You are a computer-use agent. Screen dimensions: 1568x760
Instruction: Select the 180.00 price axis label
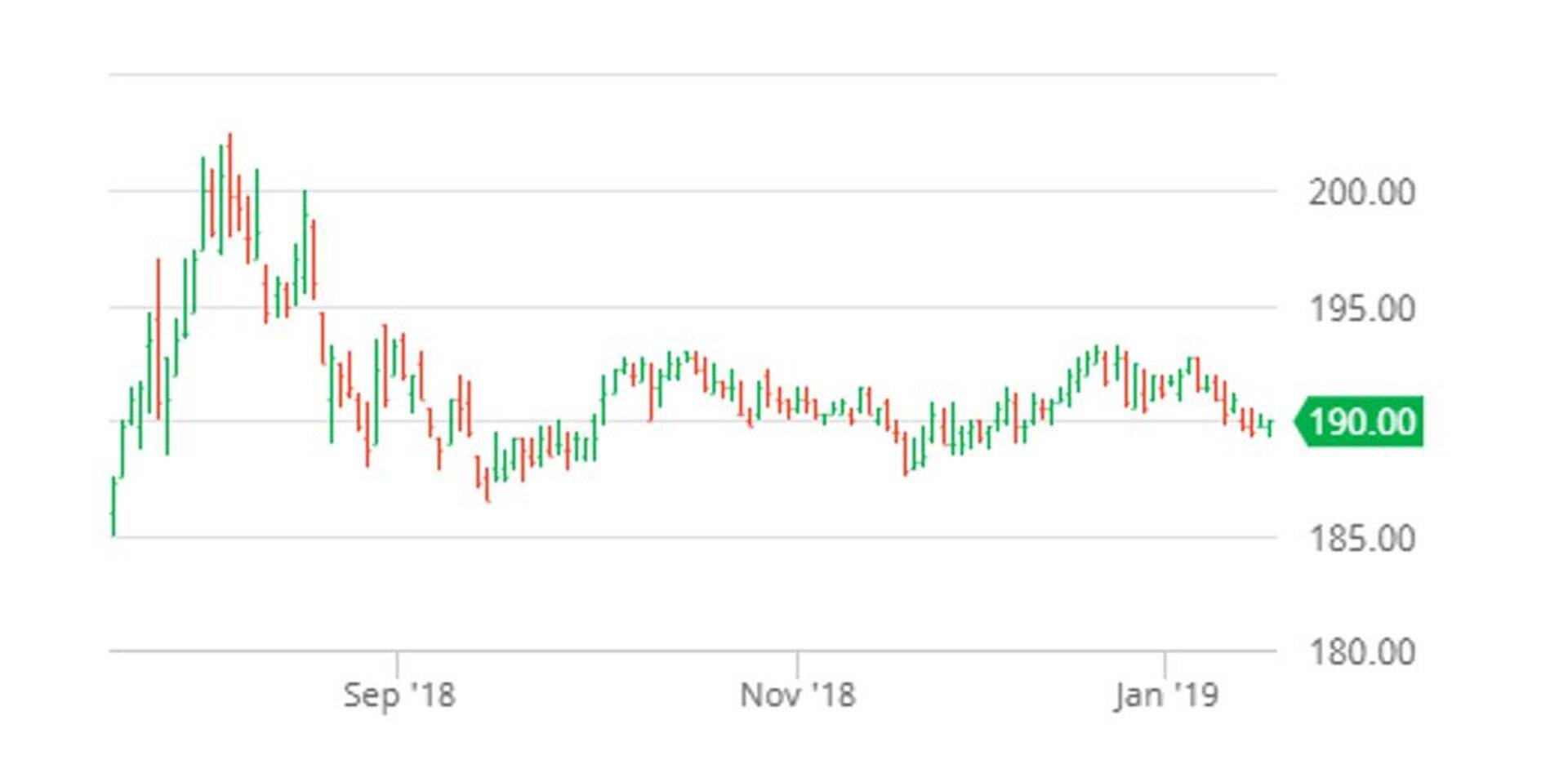1361,651
